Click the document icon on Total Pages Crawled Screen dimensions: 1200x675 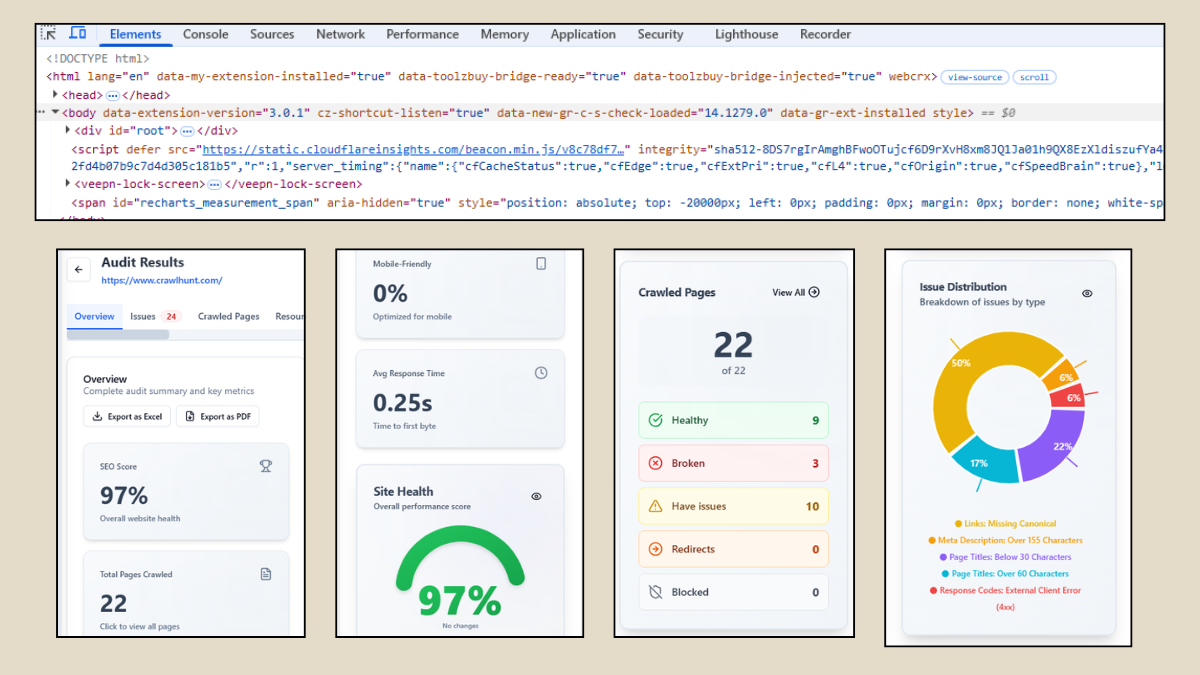(x=265, y=574)
